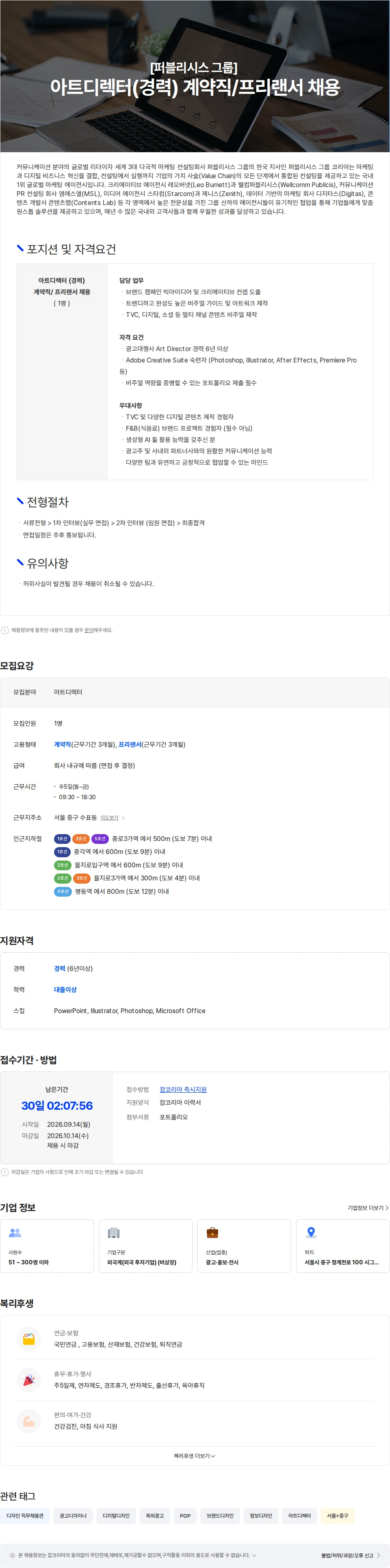Click 불법/허위/과장/오류 신고 link
This screenshot has height=1568, width=390.
(x=350, y=1555)
